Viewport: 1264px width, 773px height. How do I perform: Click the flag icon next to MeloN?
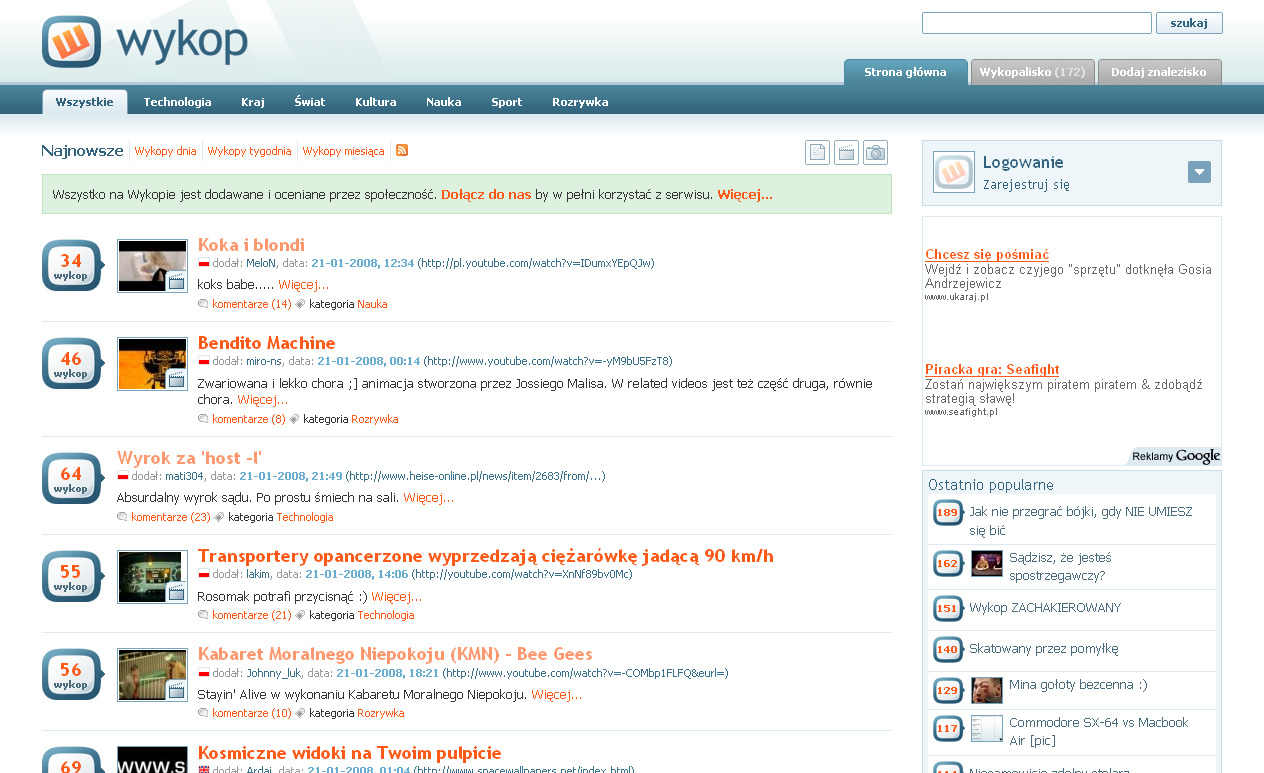204,264
